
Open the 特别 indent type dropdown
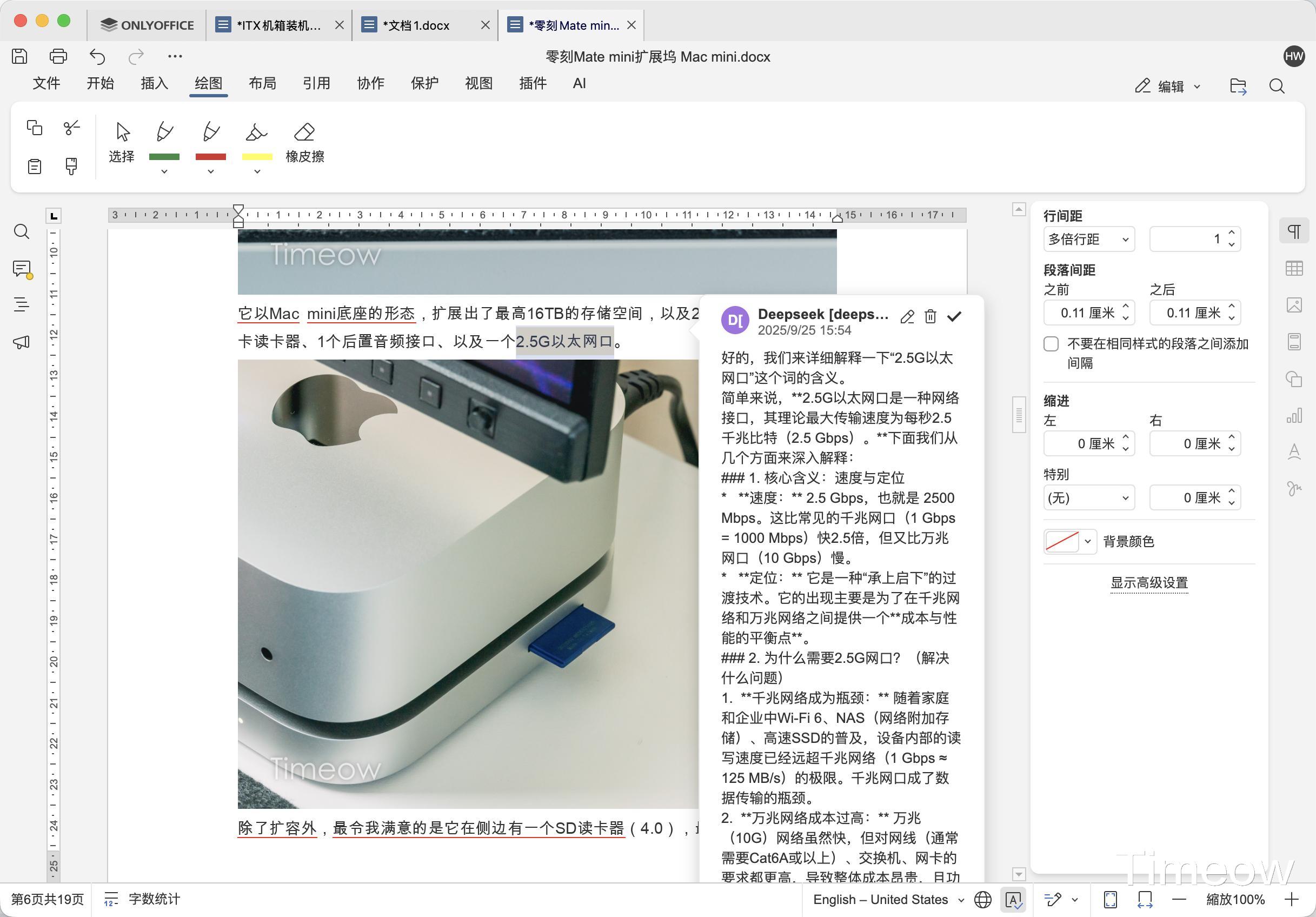point(1088,497)
